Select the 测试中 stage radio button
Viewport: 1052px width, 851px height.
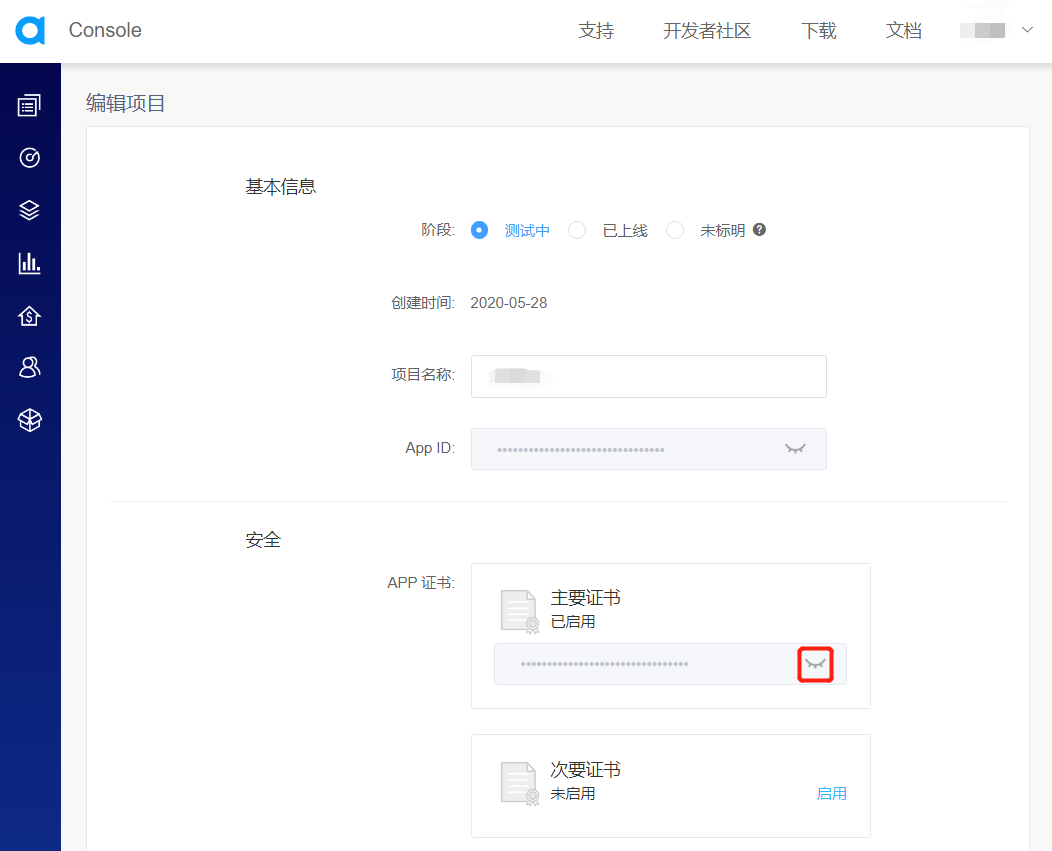(479, 230)
